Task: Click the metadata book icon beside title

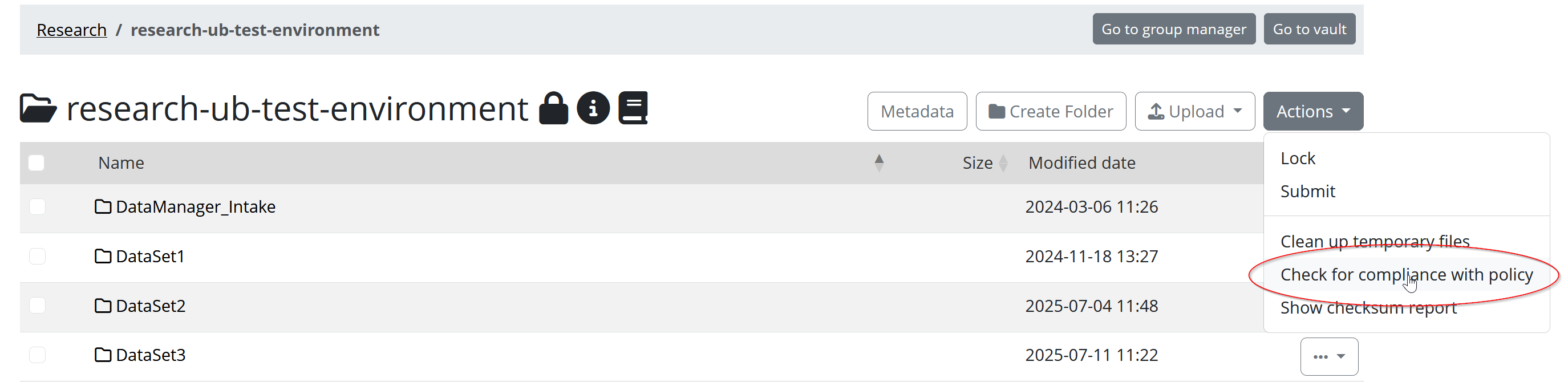Action: (x=633, y=109)
